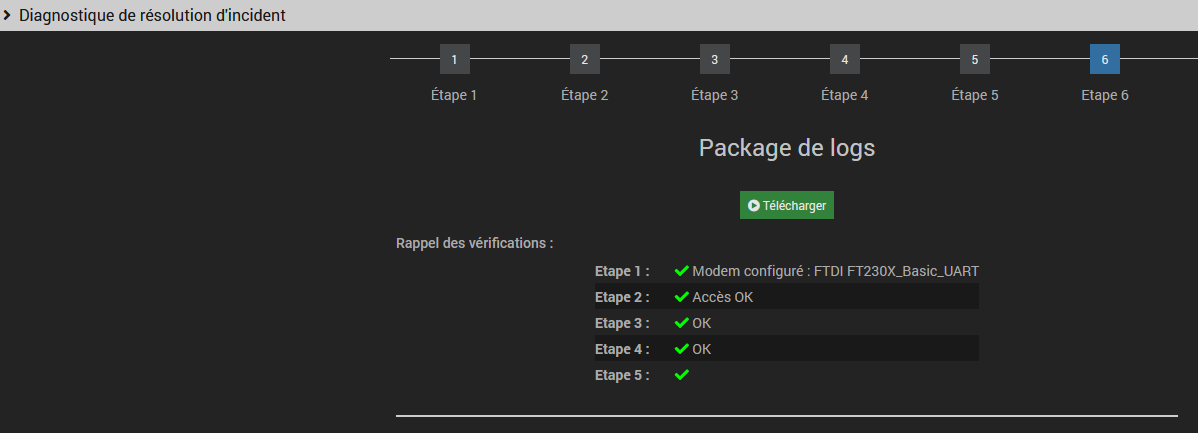Click the Étape 2 label
1198x433 pixels.
[584, 96]
